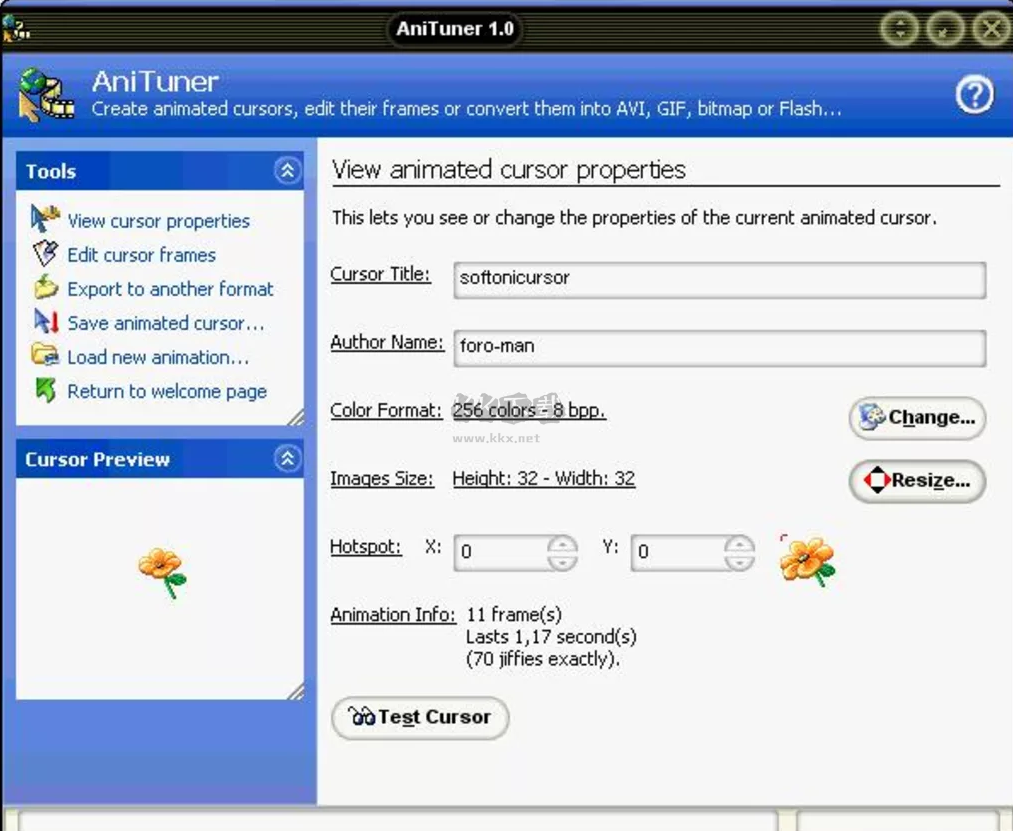Click the Test Cursor button
1013x831 pixels.
(x=420, y=717)
